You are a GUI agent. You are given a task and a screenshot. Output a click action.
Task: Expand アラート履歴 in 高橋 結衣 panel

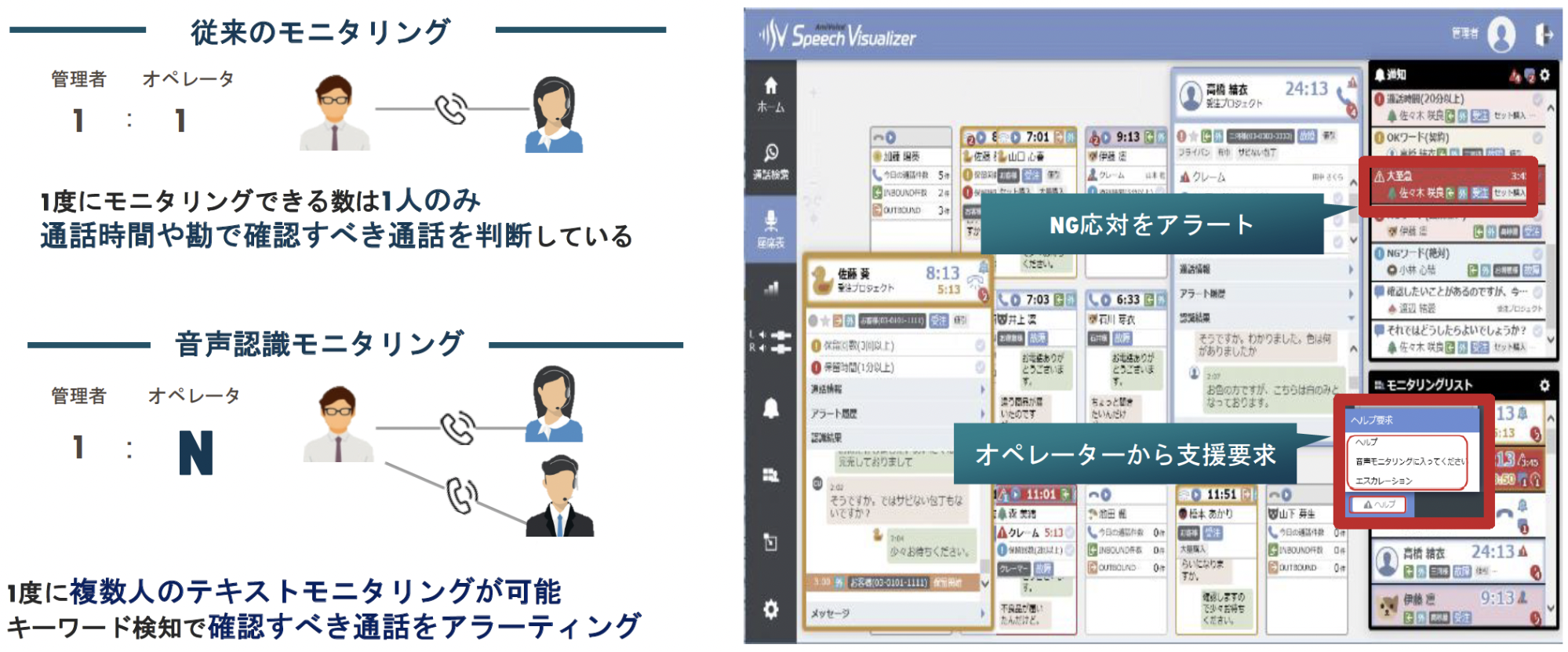click(1266, 293)
